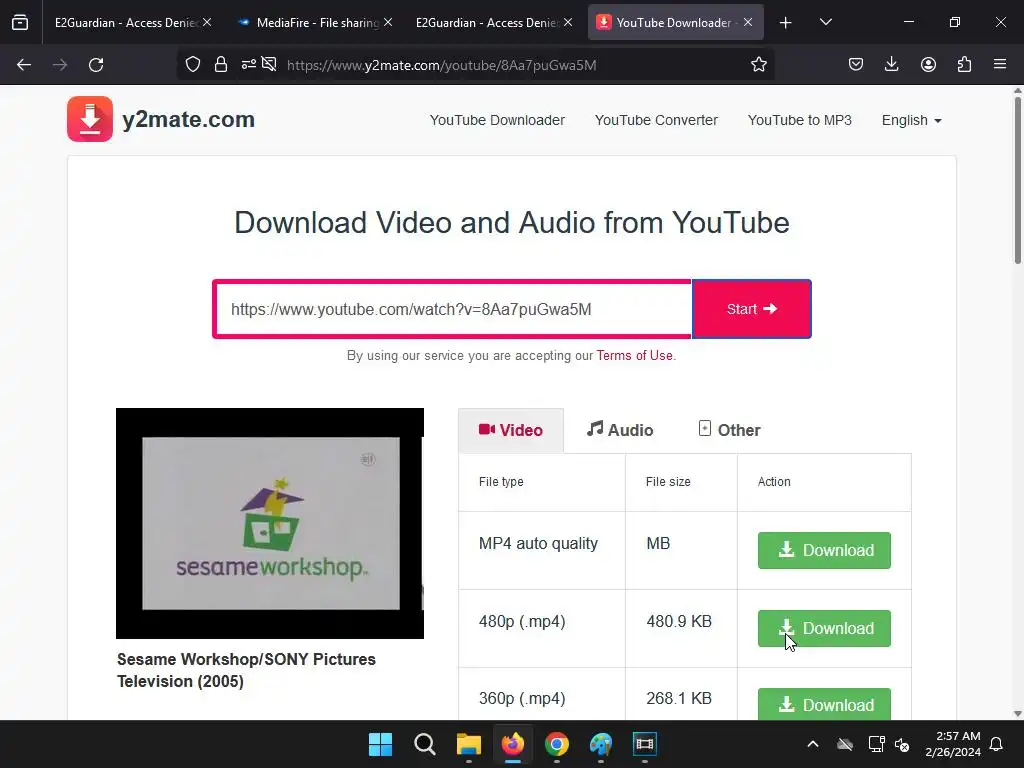Screen dimensions: 1024x768
Task: Click the blocked autoplay icon in the address bar
Action: (x=269, y=64)
